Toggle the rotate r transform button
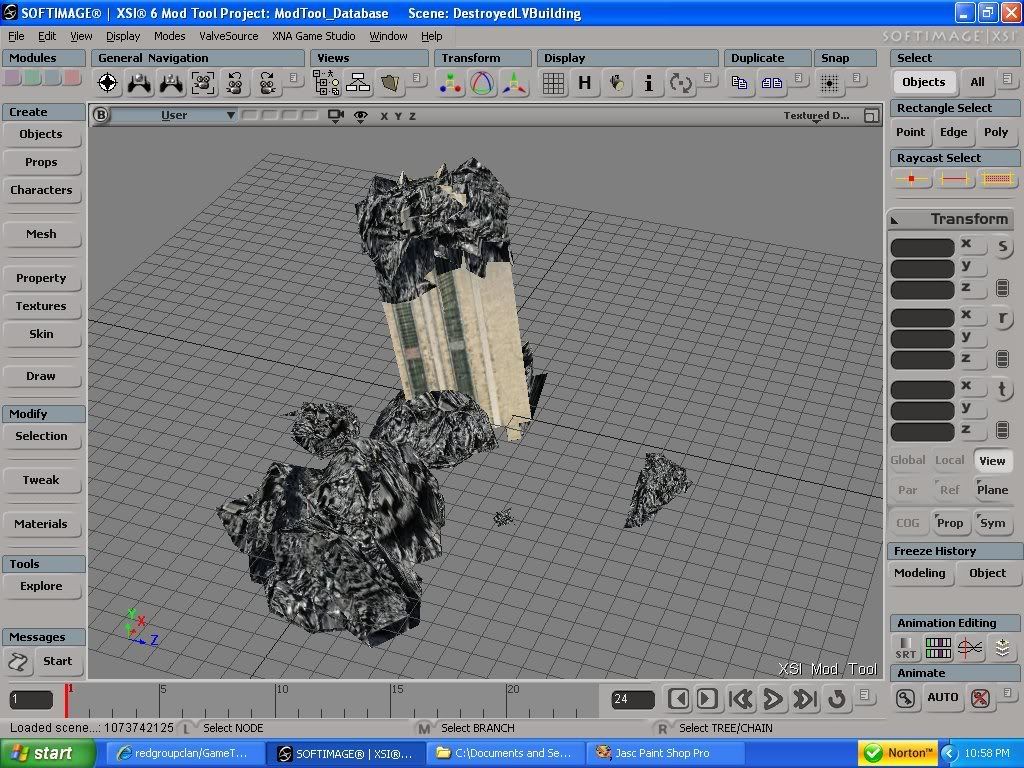 point(1002,318)
